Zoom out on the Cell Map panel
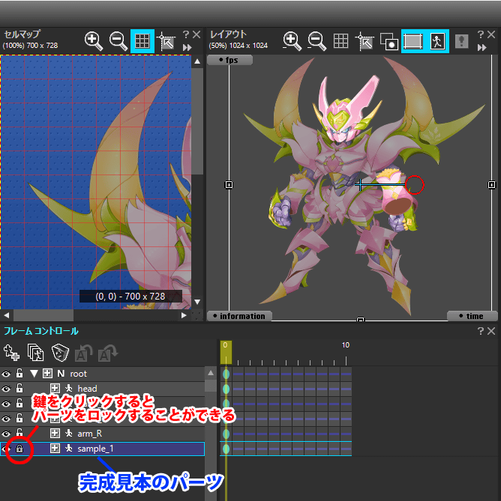Viewport: 501px width, 501px height. [x=118, y=41]
